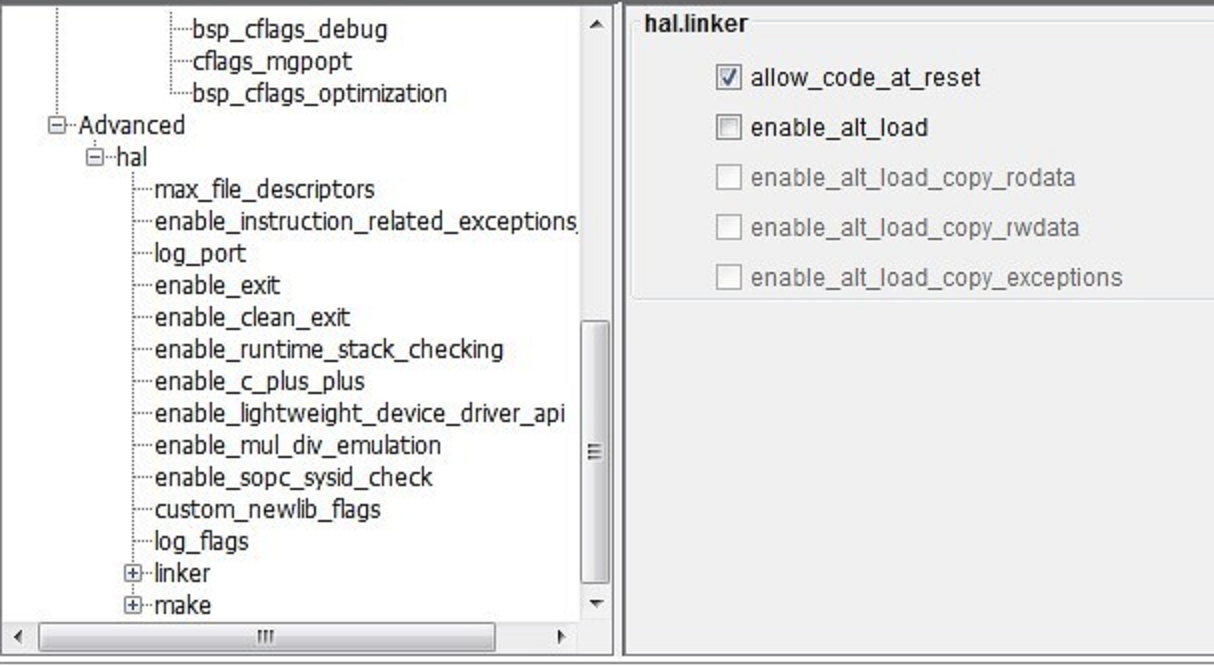Enable the enable_alt_load checkbox
This screenshot has height=666, width=1214.
point(728,128)
